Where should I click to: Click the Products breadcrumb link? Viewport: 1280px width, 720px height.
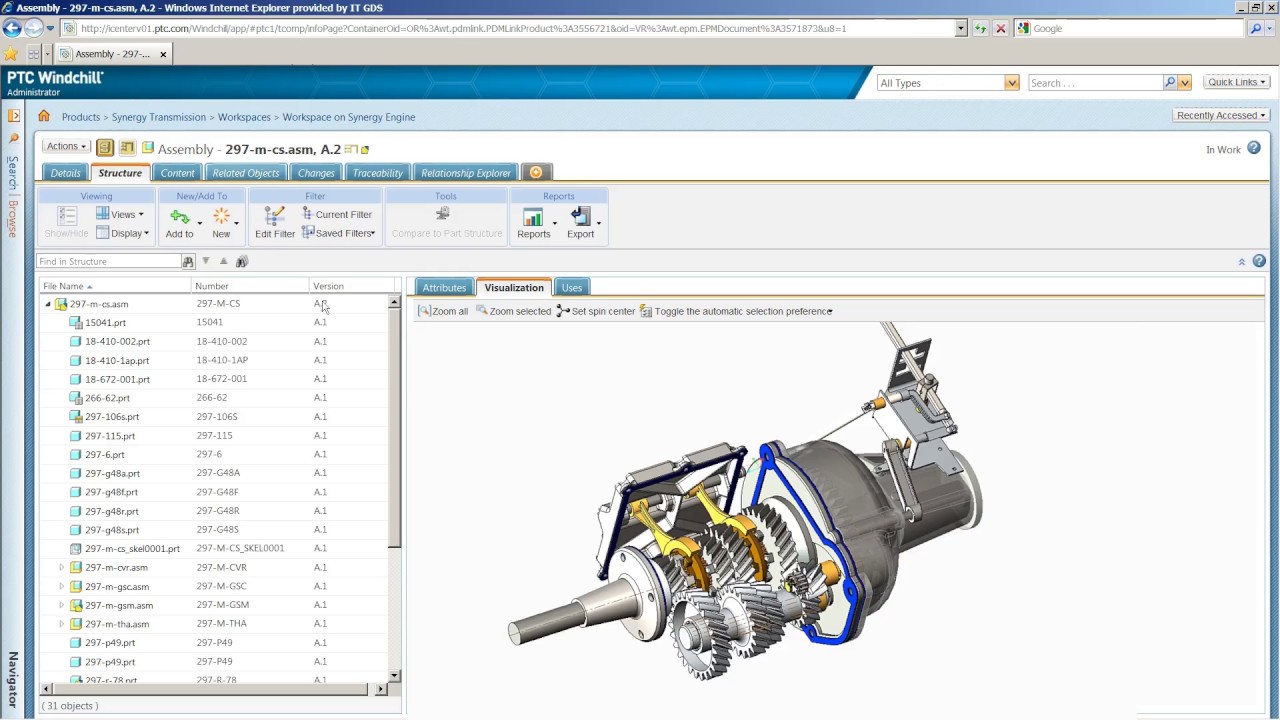[x=81, y=117]
